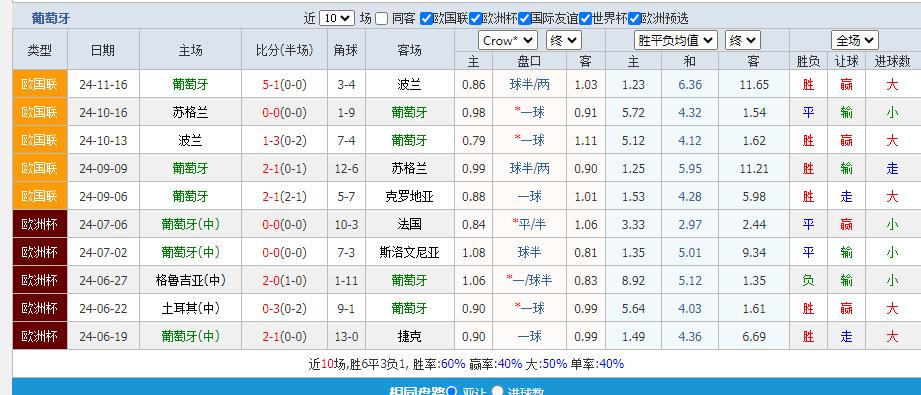921x395 pixels.
Task: Click handicap *一/球半 in the 格鲁吉亚 row
Action: 529,280
